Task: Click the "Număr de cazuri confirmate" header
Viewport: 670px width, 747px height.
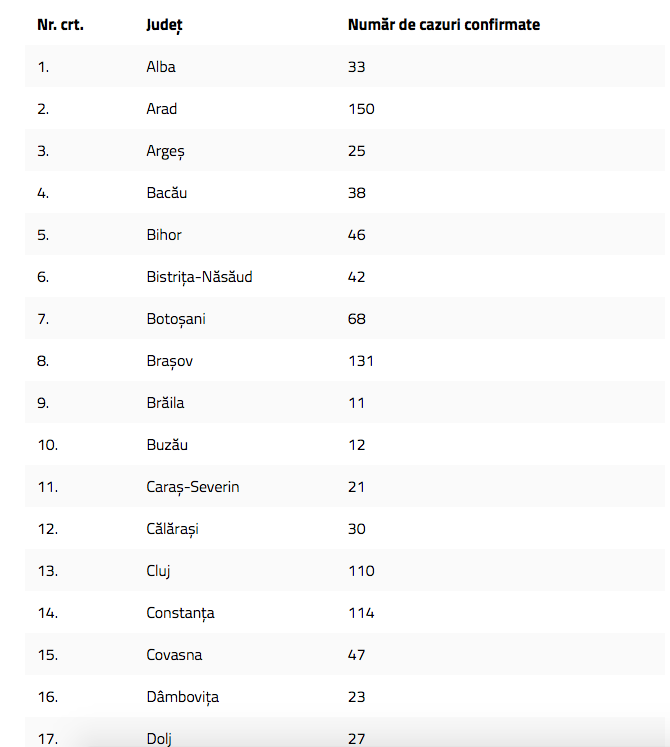Action: click(443, 24)
